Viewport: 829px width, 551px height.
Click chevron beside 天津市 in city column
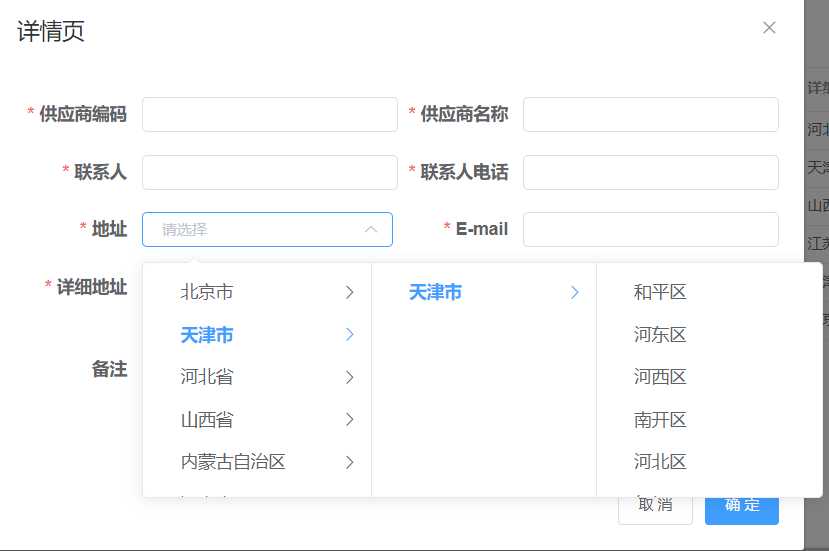click(x=575, y=292)
